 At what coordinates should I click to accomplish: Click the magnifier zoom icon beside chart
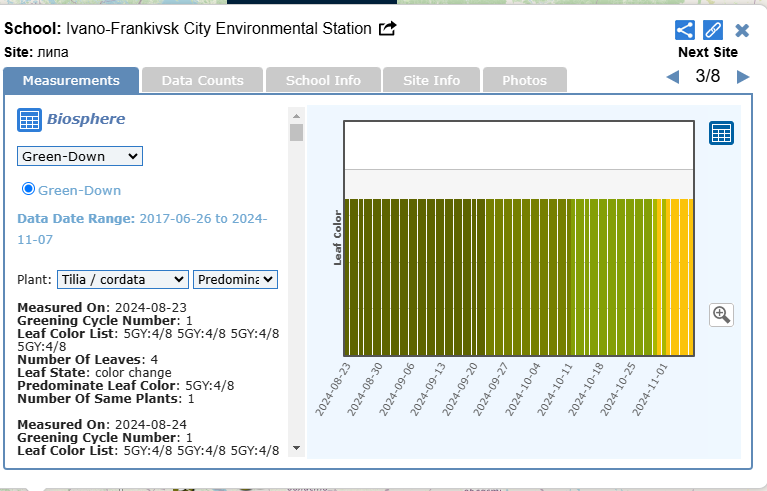pos(721,315)
